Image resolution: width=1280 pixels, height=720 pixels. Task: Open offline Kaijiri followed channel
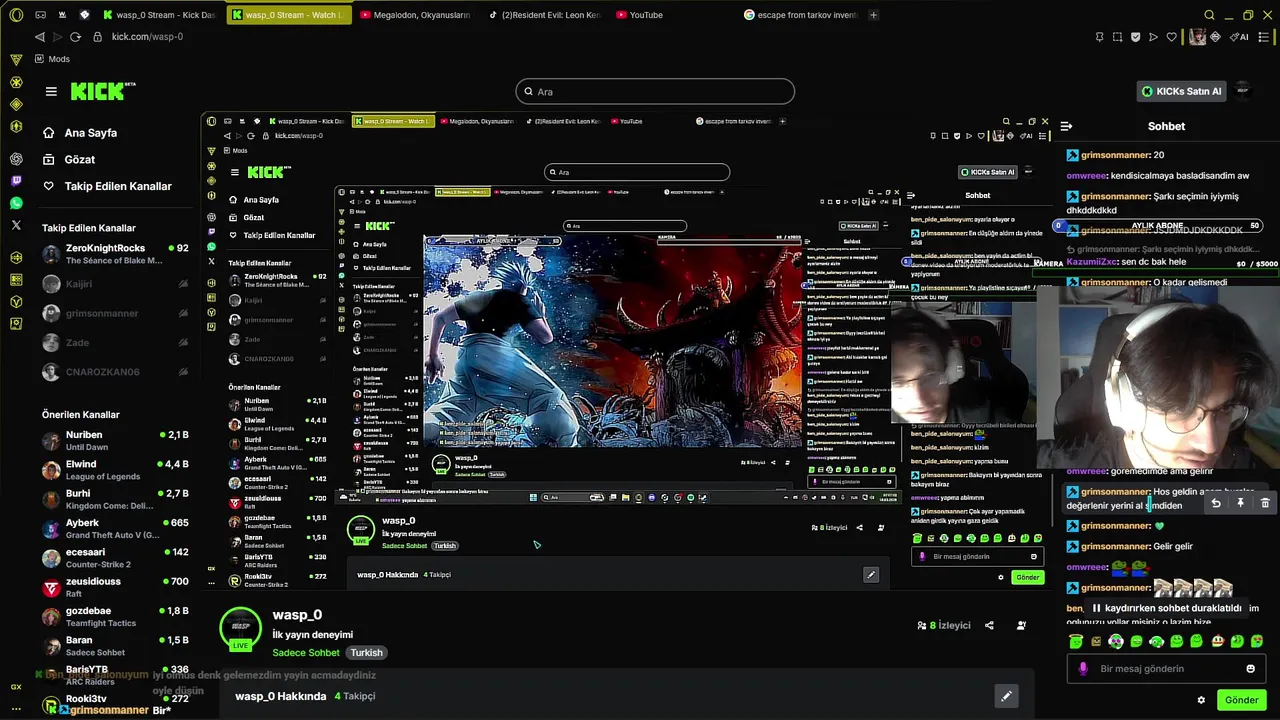coord(115,284)
